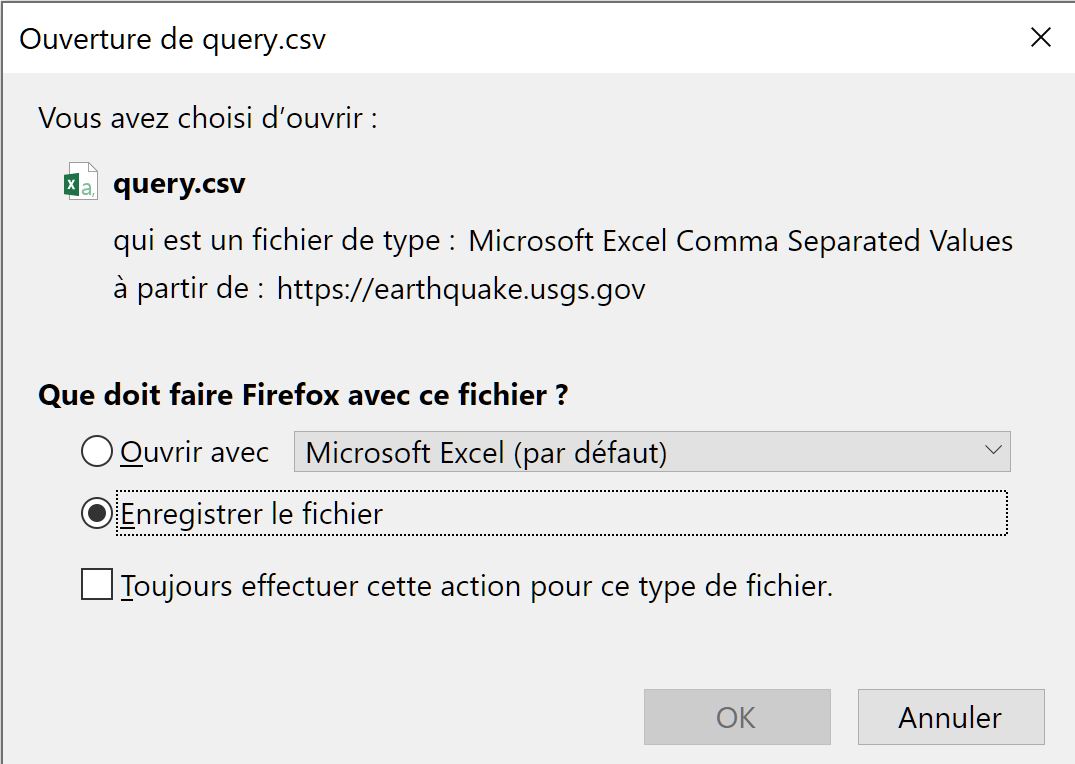Click the "Ouvrir avec" label text

click(x=195, y=453)
